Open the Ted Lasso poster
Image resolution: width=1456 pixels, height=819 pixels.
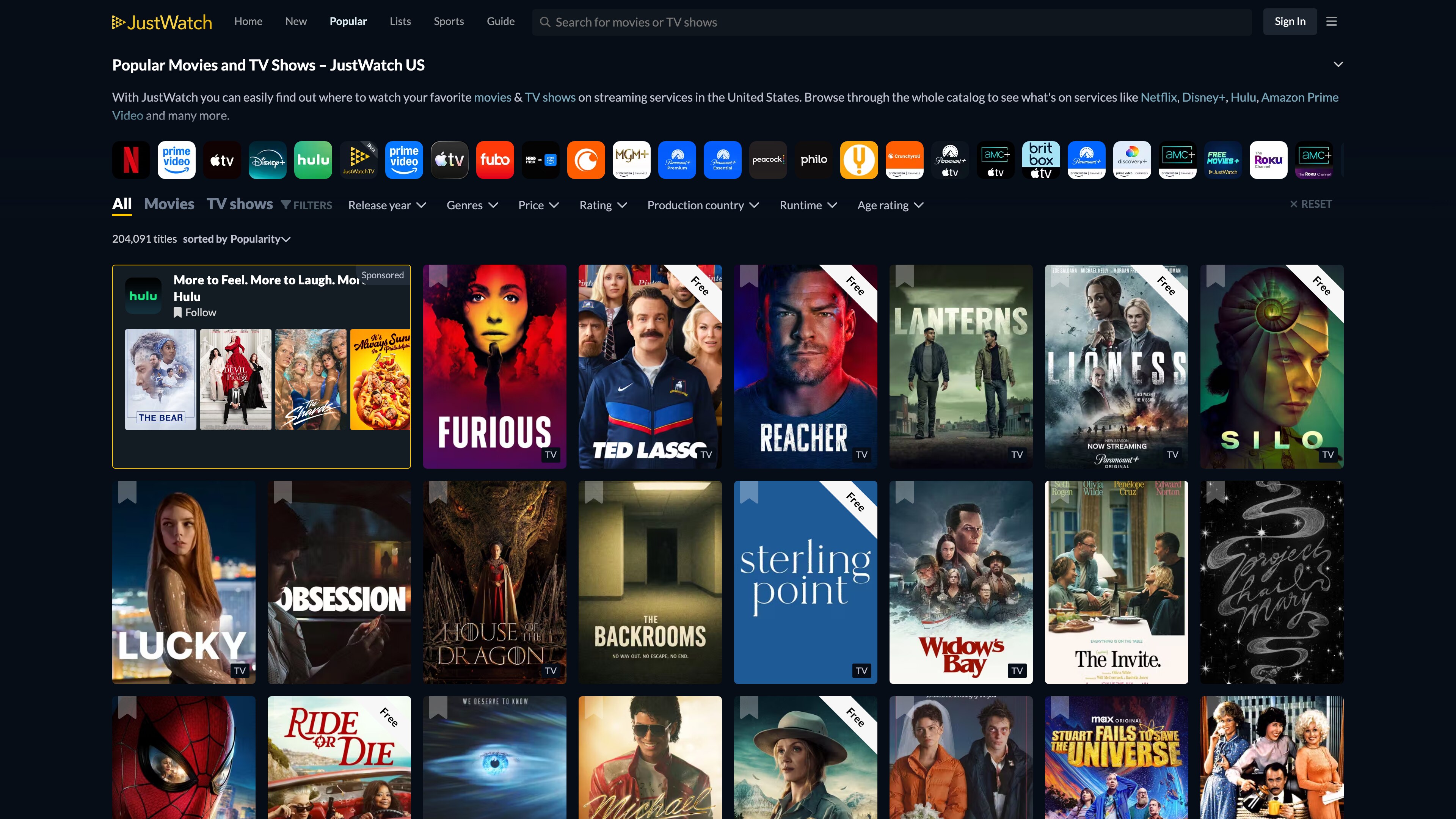tap(650, 366)
